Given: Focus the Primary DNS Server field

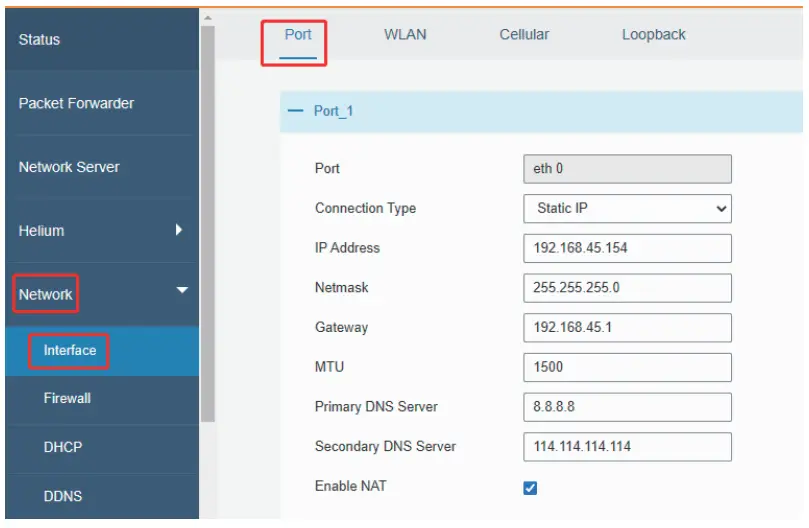Looking at the screenshot, I should [627, 407].
